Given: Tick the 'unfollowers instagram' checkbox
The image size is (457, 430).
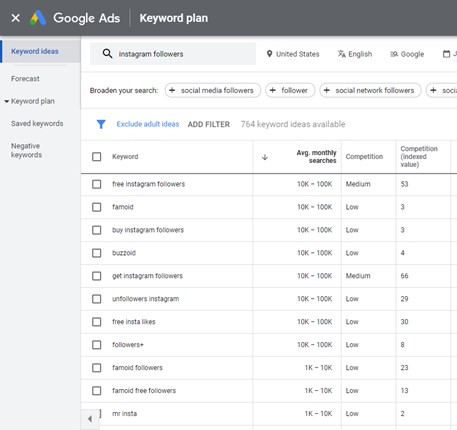Looking at the screenshot, I should (x=97, y=299).
